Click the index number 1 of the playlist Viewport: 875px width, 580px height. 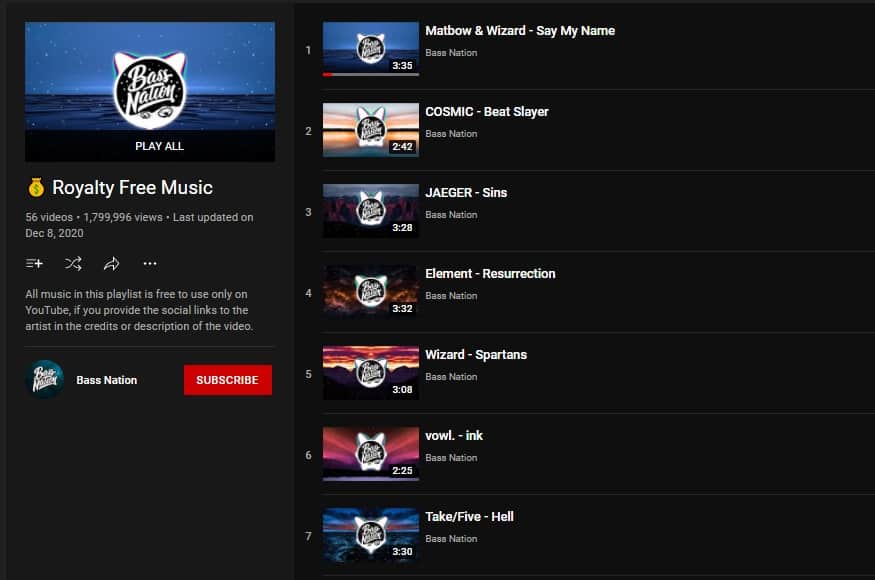308,50
